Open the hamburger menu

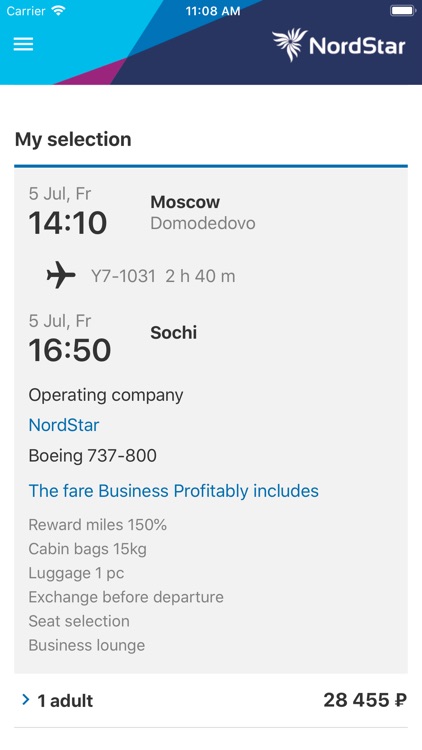pos(23,44)
